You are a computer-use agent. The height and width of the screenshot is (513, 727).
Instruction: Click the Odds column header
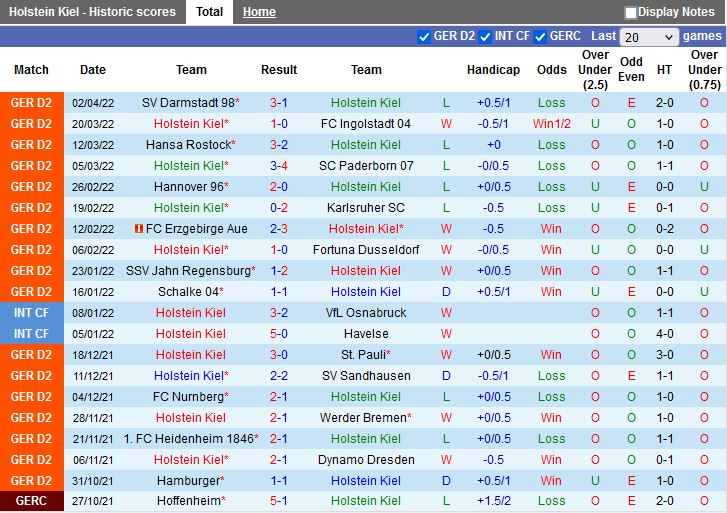tap(552, 70)
